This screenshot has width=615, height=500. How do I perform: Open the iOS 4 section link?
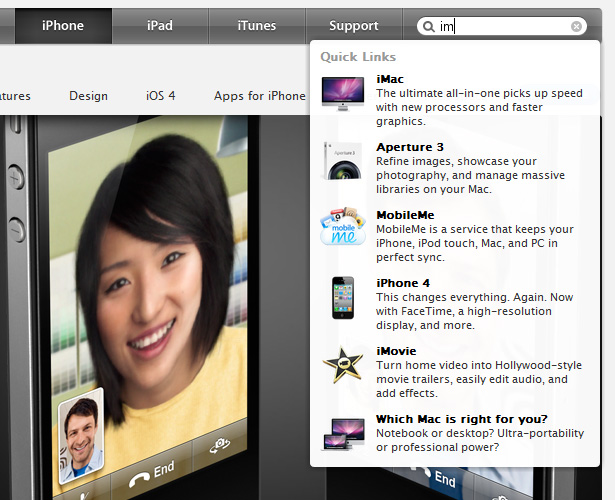tap(160, 96)
